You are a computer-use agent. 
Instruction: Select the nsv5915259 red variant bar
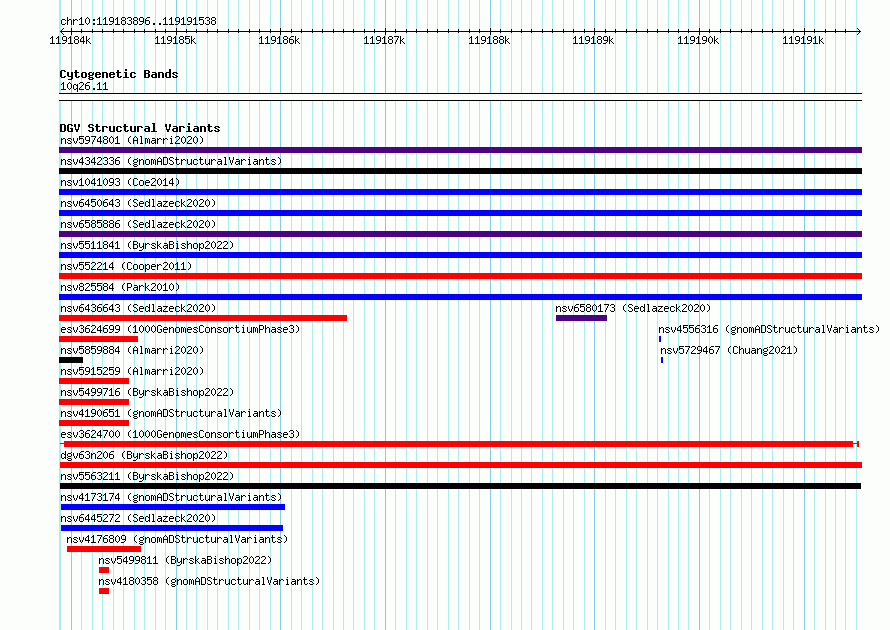[x=94, y=381]
